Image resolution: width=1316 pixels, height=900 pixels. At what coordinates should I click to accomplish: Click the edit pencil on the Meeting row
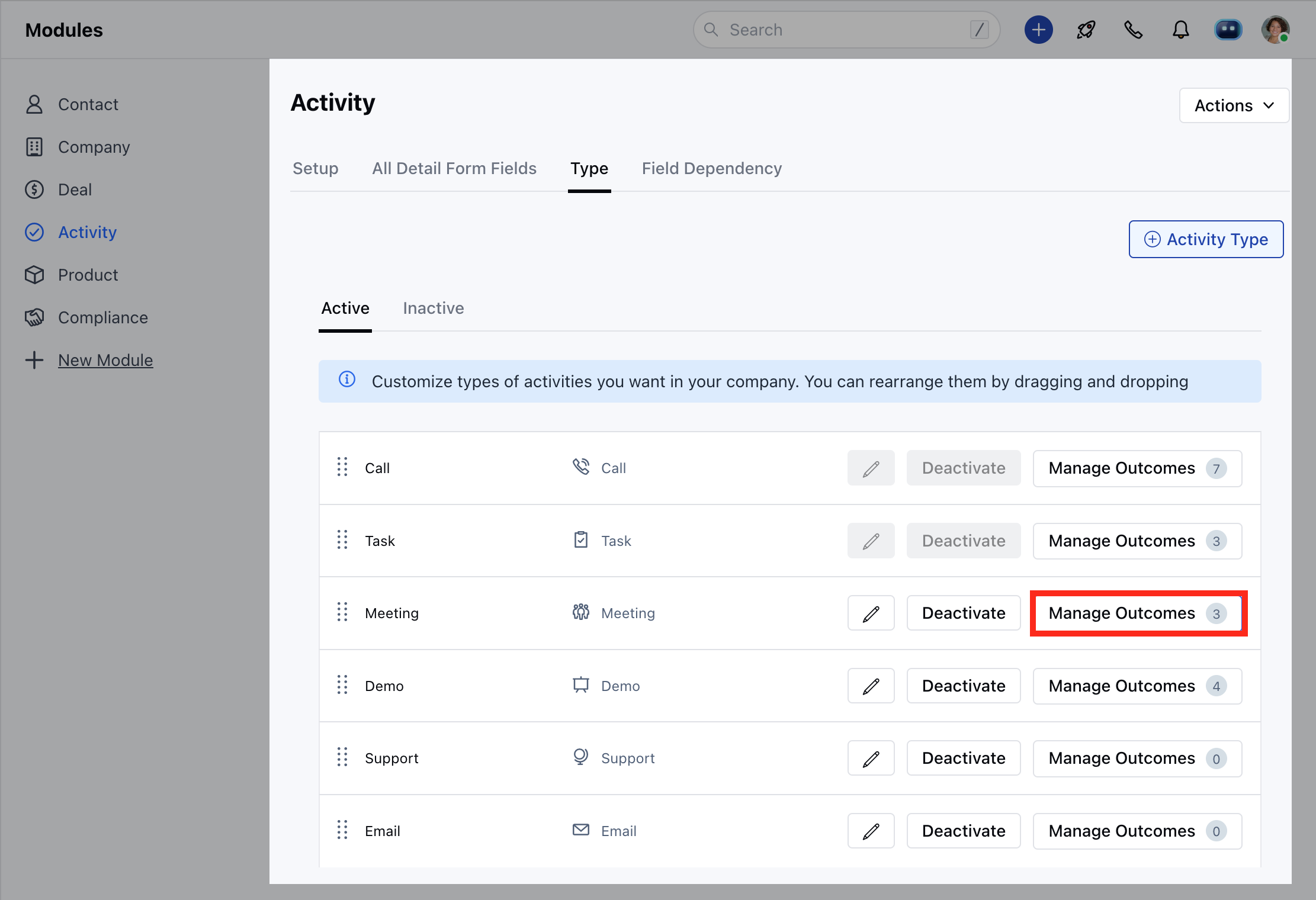tap(871, 613)
